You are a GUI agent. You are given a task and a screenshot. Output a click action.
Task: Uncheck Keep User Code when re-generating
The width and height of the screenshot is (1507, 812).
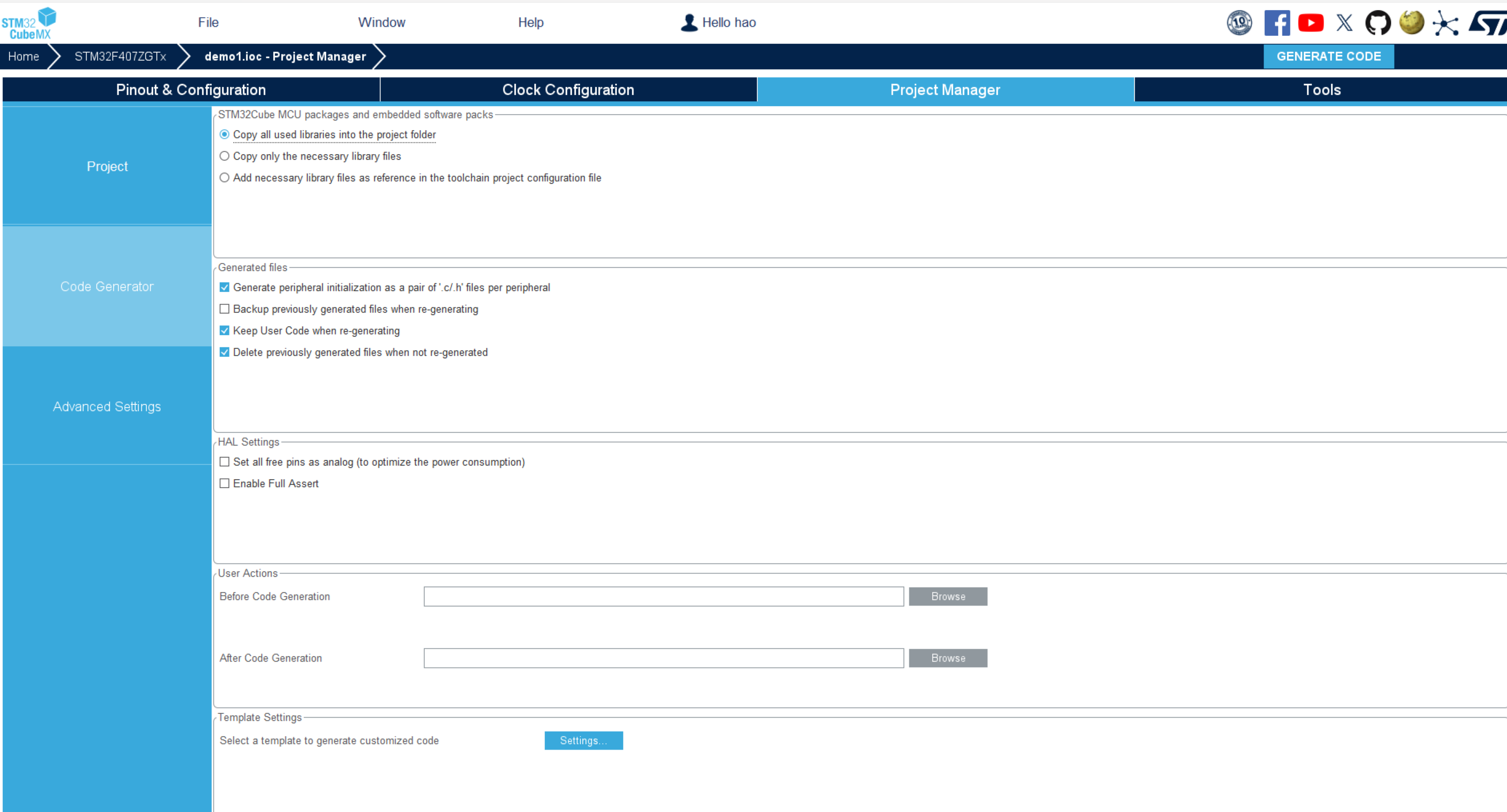[224, 331]
